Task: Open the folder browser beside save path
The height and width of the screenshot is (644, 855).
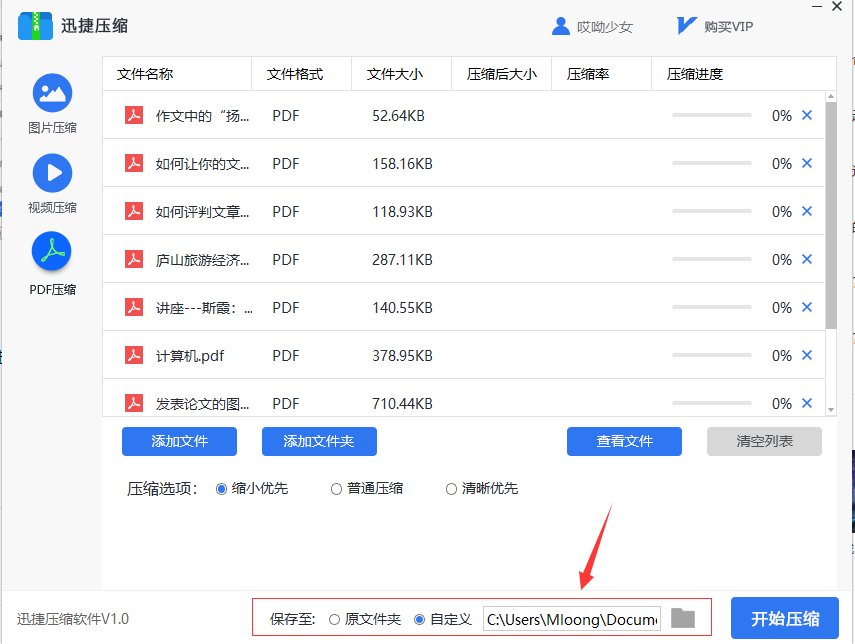Action: pos(683,618)
